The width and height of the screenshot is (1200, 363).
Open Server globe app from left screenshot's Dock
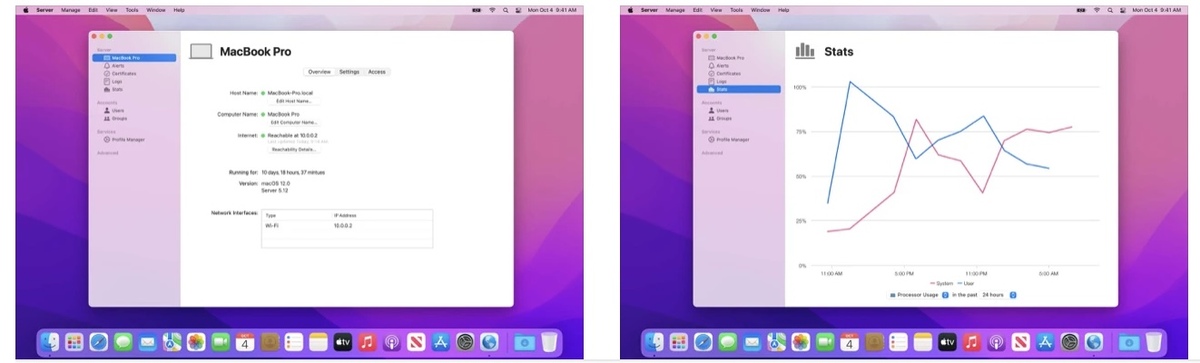(x=489, y=341)
